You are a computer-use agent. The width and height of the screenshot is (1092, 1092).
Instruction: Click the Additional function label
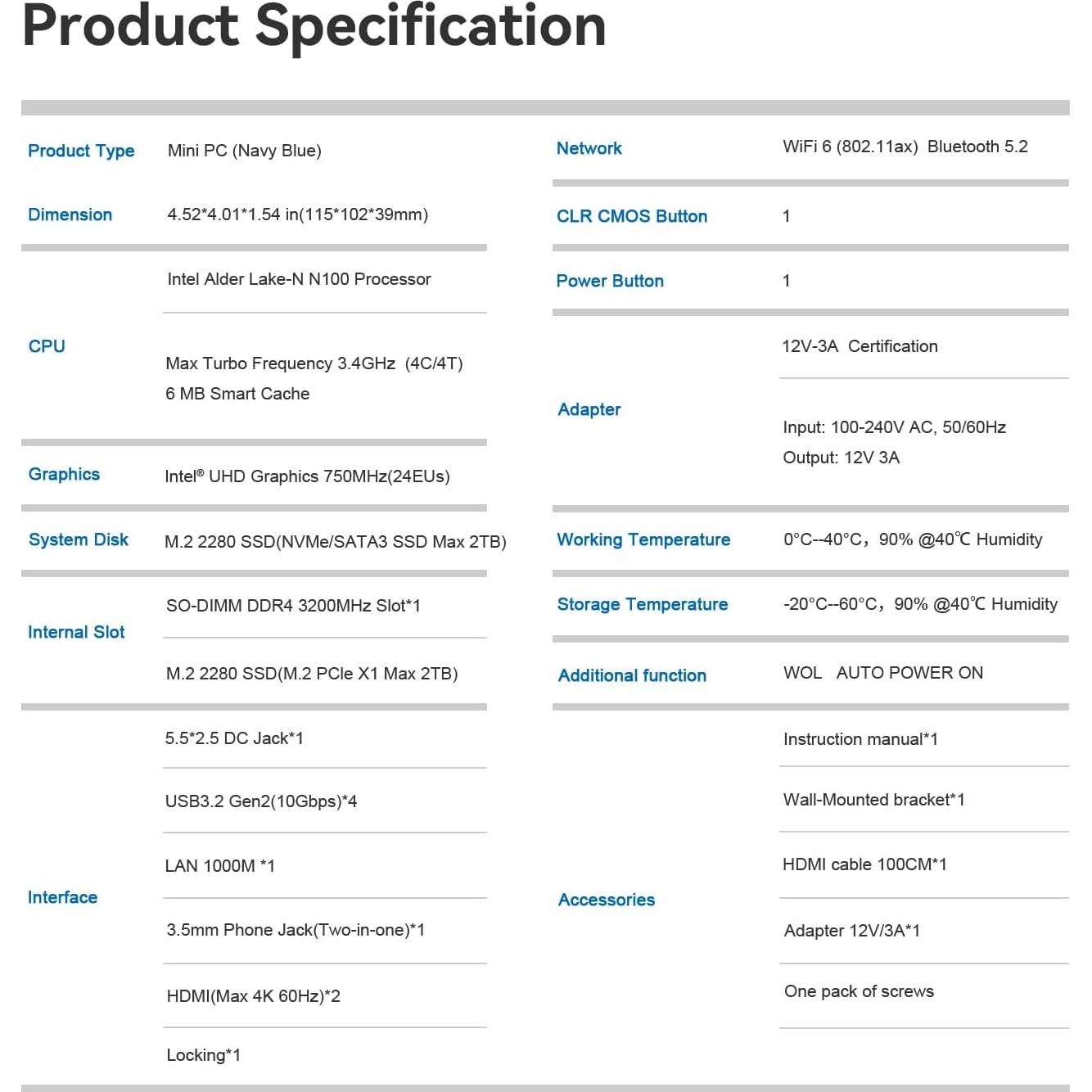pos(632,675)
